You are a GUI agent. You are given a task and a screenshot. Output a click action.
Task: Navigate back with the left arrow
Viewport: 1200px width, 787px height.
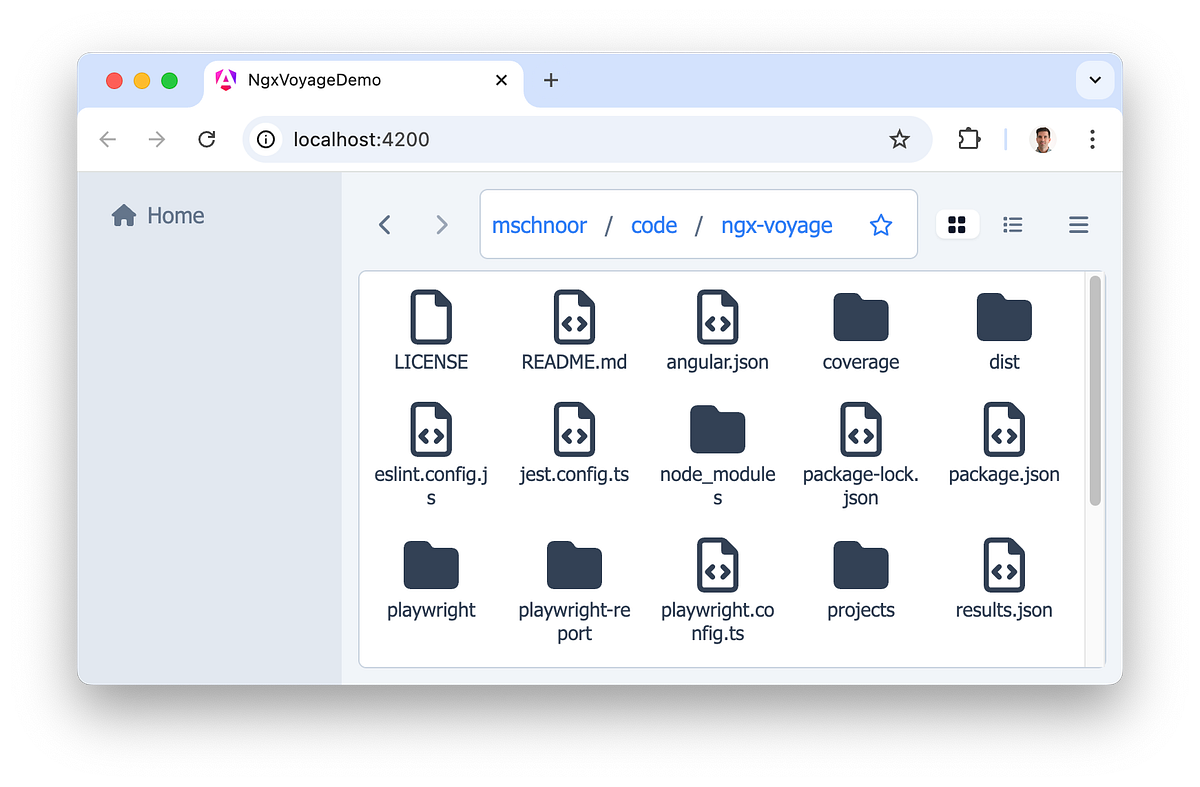384,225
